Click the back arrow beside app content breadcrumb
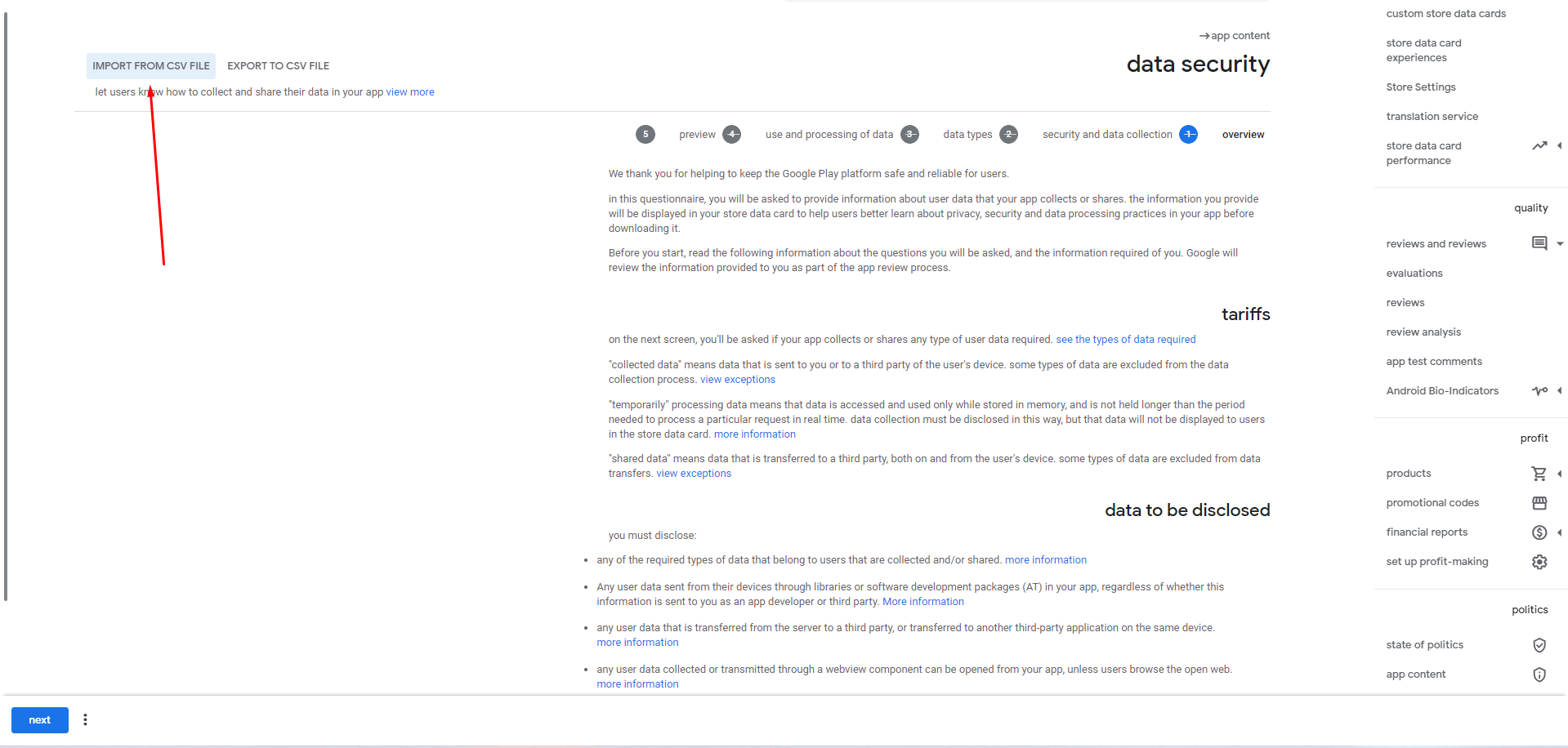 coord(1204,36)
